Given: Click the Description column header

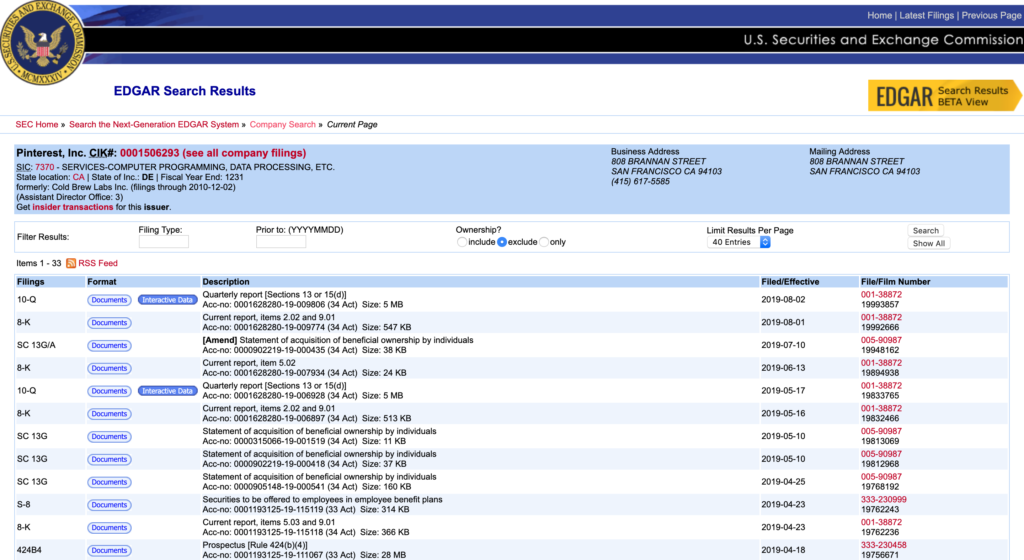Looking at the screenshot, I should pos(226,282).
